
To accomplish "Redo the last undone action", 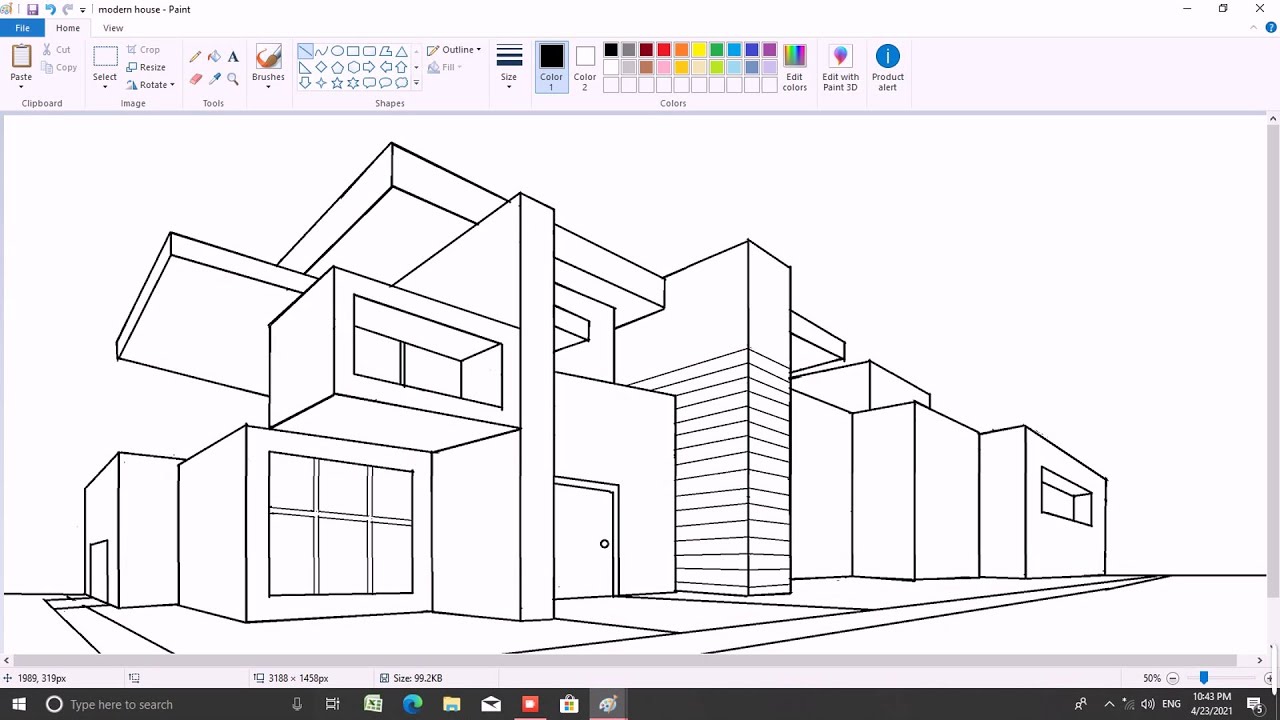I will pyautogui.click(x=68, y=9).
